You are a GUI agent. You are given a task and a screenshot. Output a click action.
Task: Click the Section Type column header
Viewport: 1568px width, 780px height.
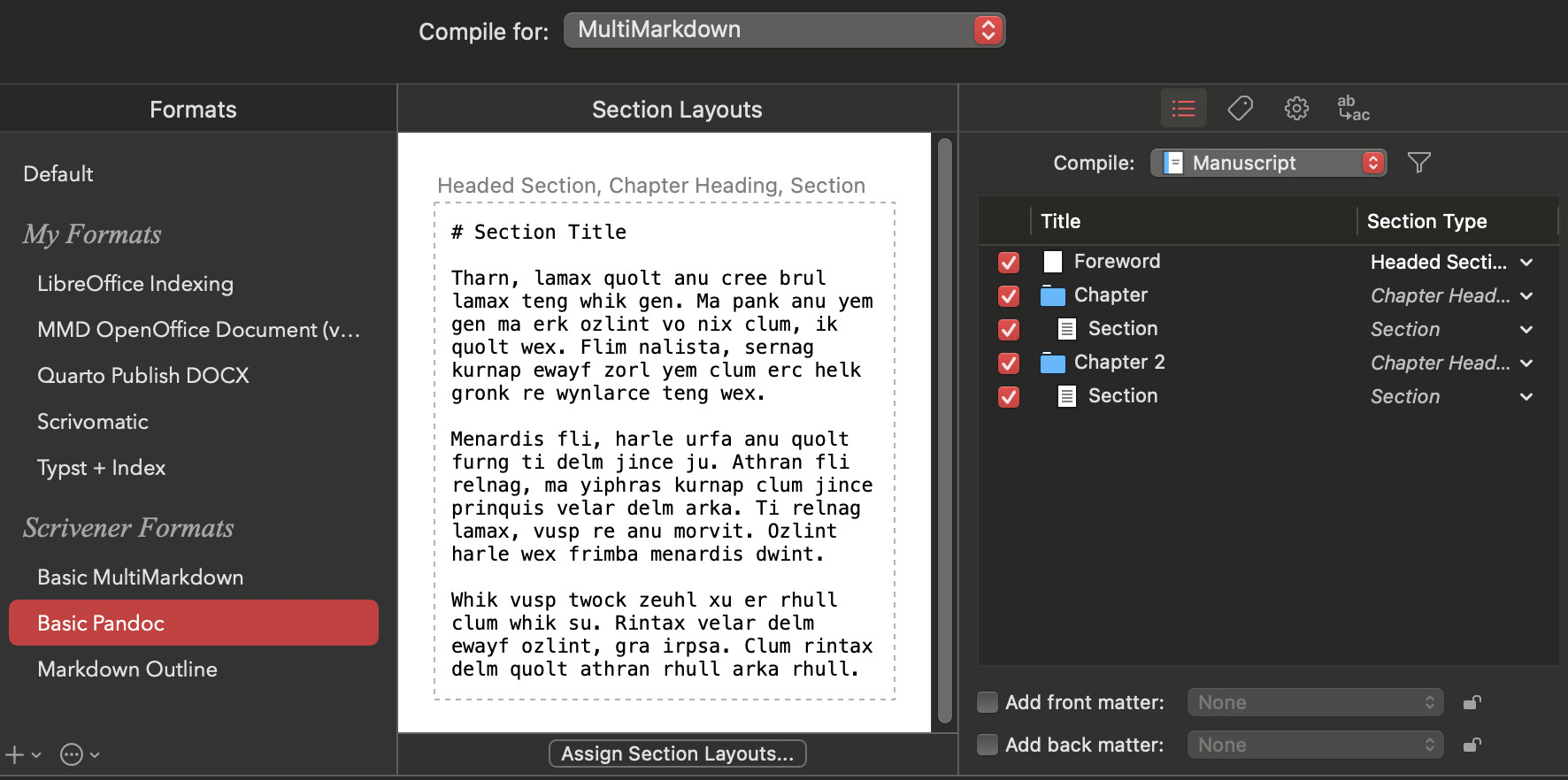1426,221
